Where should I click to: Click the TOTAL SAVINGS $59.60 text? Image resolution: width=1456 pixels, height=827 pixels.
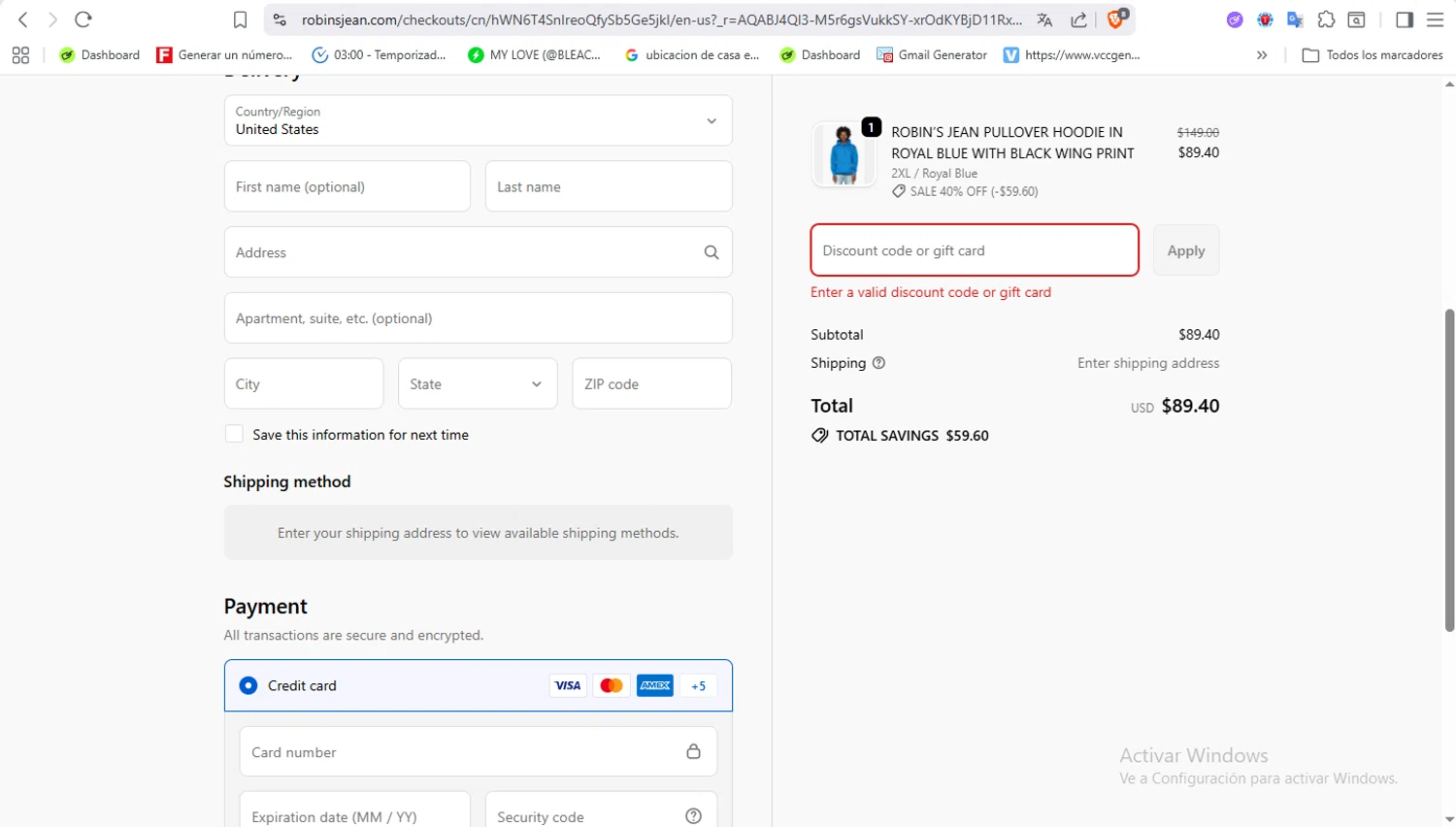click(912, 436)
